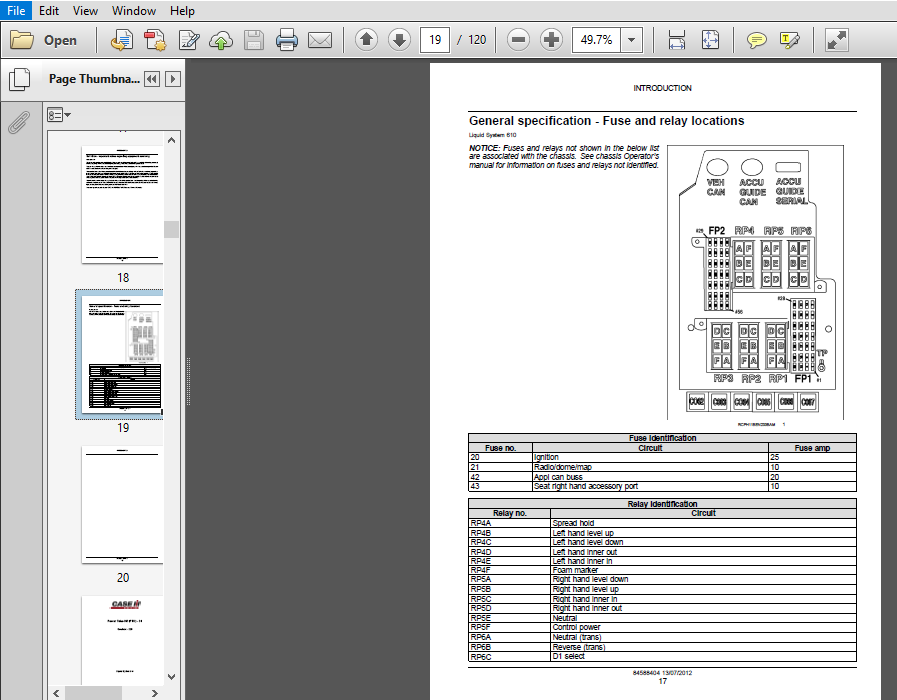Click the fit one full page icon
The width and height of the screenshot is (897, 700).
(x=710, y=40)
